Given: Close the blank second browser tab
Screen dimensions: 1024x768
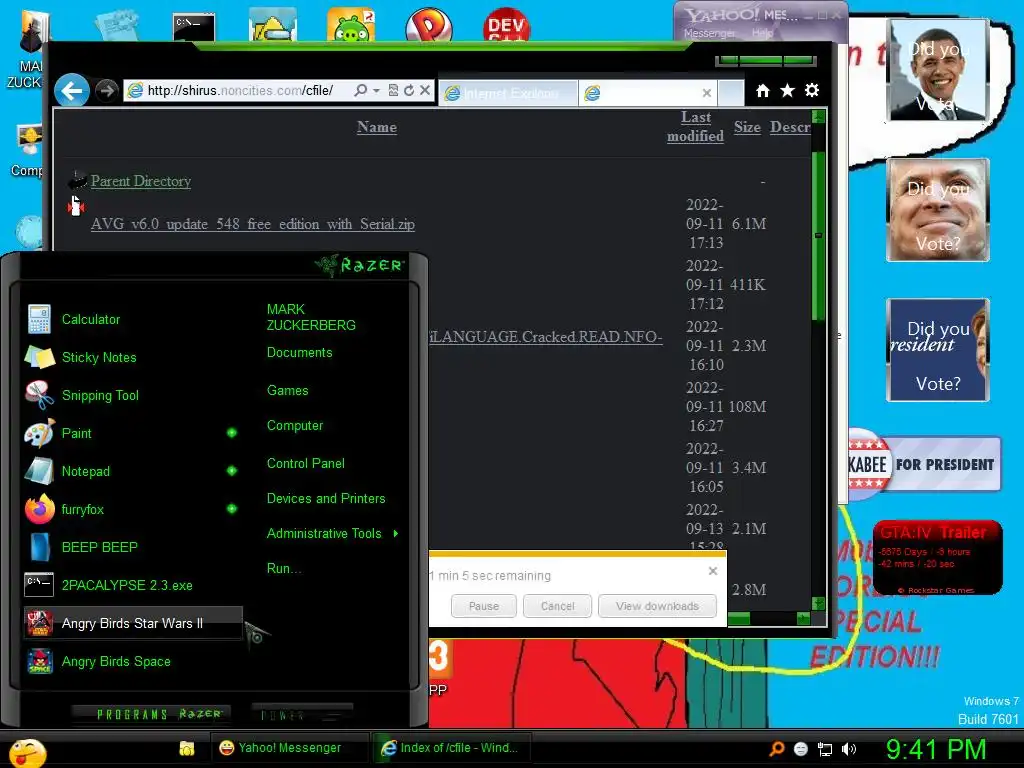Looking at the screenshot, I should (706, 93).
